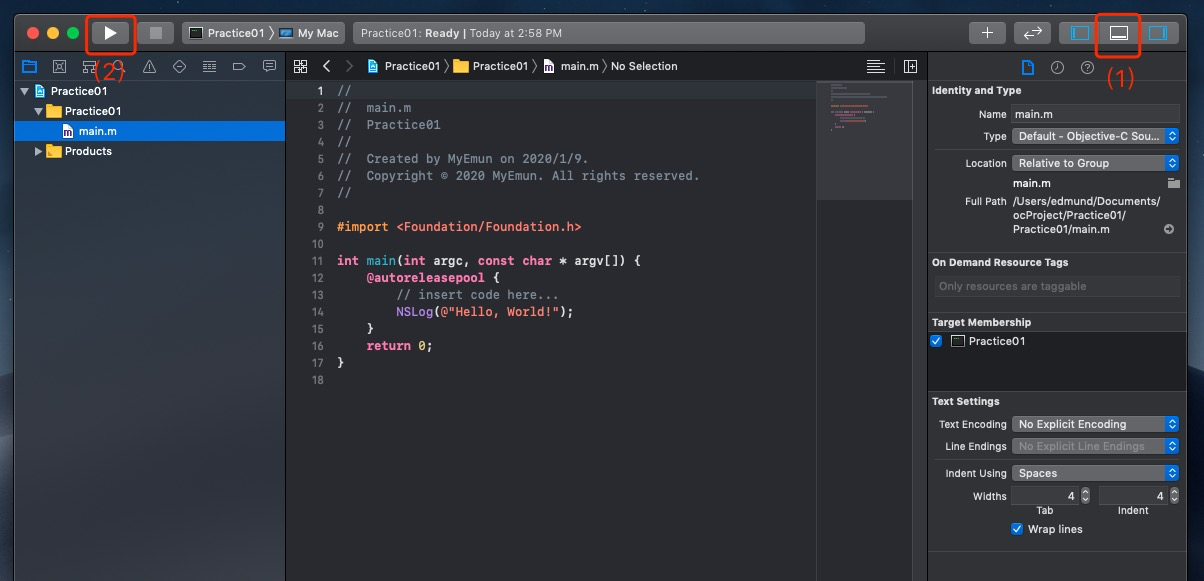Reveal full path in Finder arrow icon
This screenshot has height=581, width=1204.
[x=1169, y=229]
